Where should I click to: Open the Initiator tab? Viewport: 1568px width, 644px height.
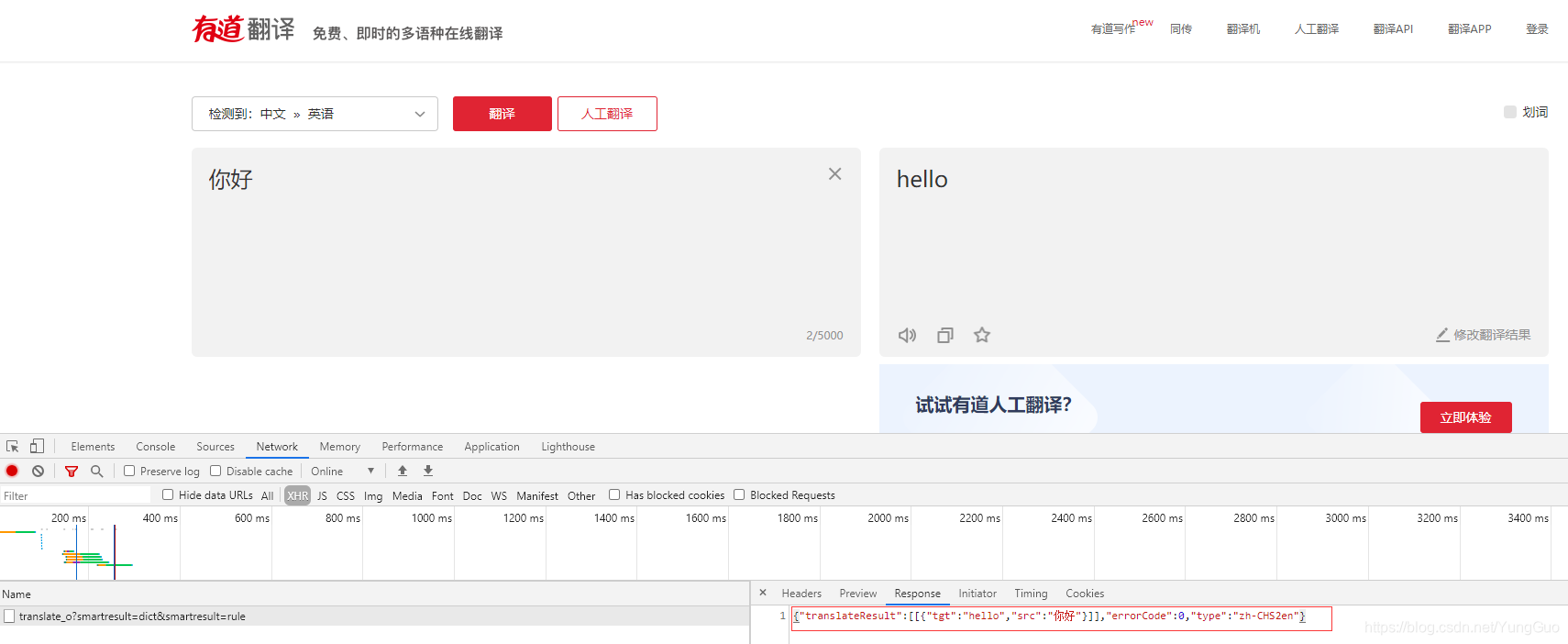point(977,594)
